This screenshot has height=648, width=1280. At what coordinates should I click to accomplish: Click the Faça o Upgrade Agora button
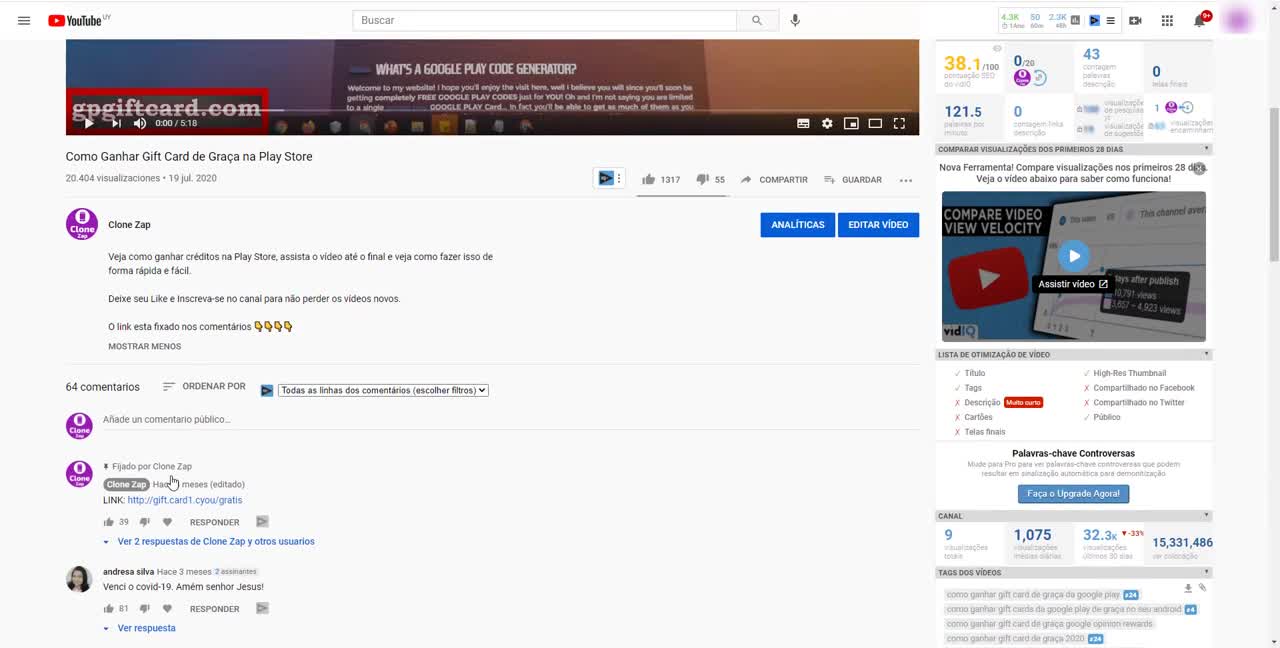click(1074, 494)
